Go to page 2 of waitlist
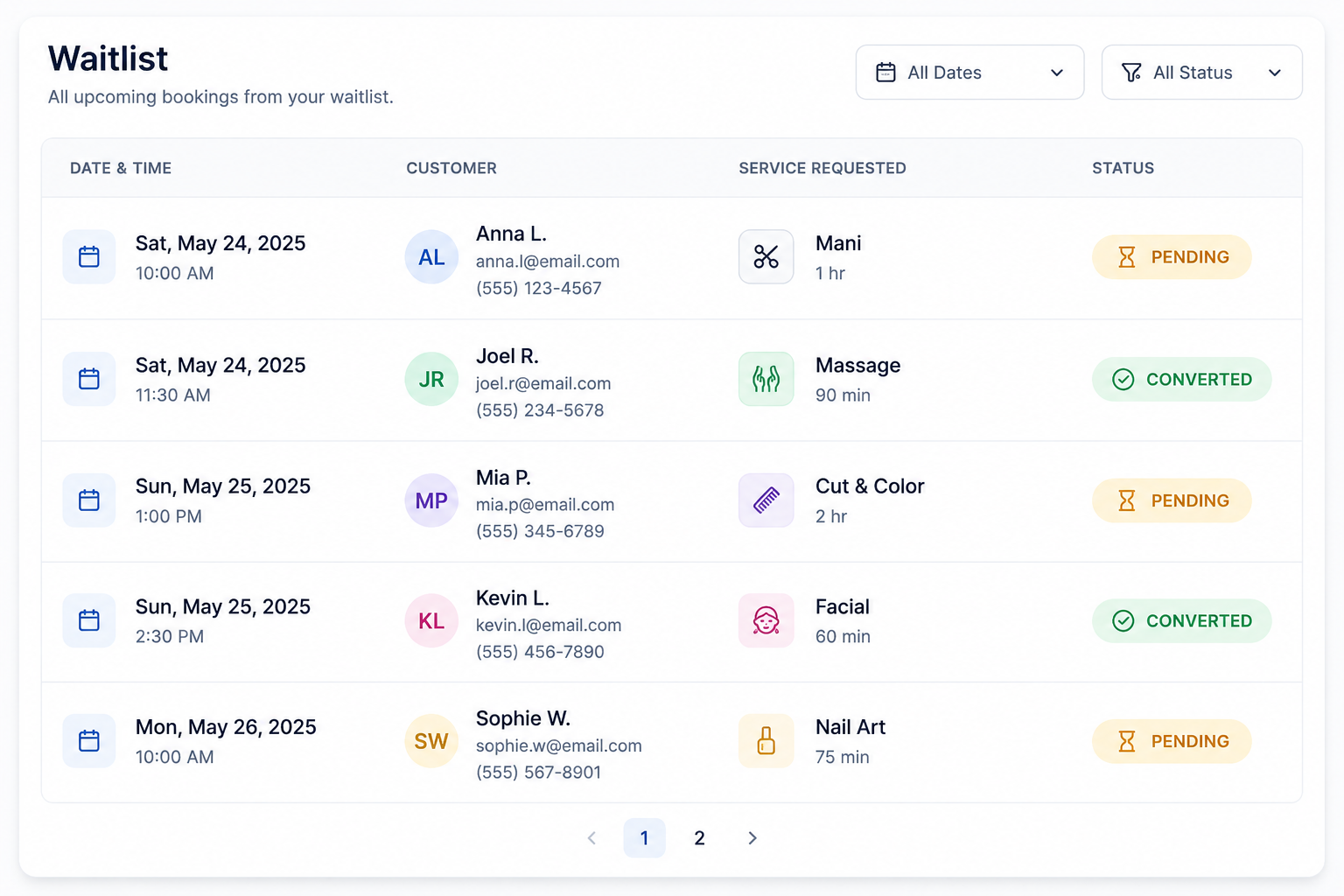Screen dimensions: 1344x896 (x=699, y=838)
